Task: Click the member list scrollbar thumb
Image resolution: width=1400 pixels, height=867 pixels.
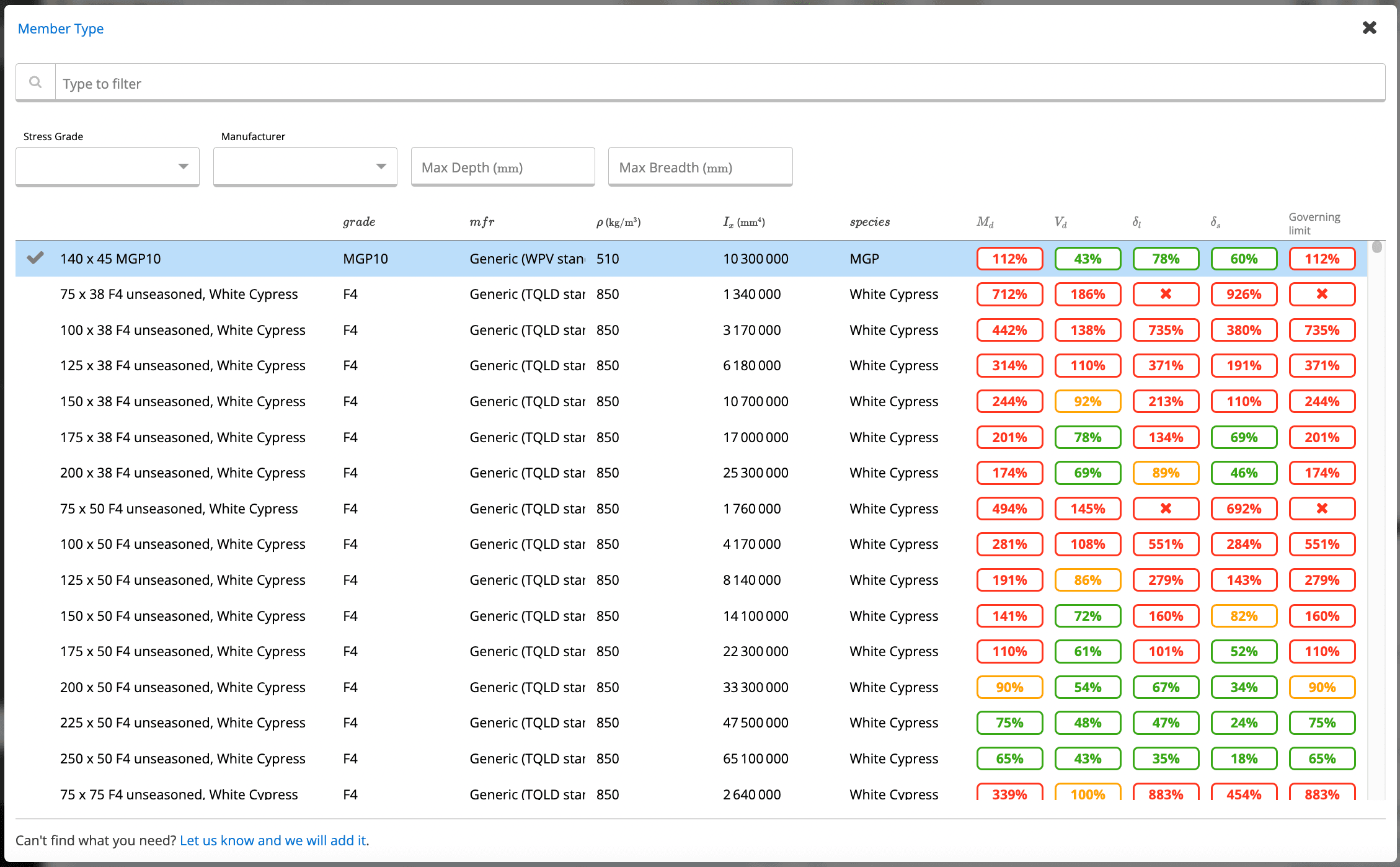Action: pos(1377,247)
